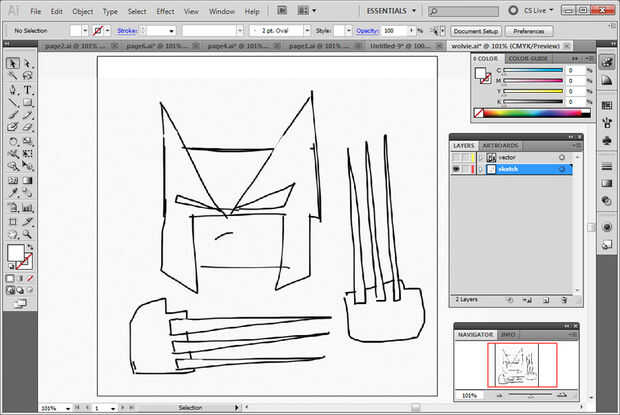620x415 pixels.
Task: Open the Effect menu
Action: (165, 11)
